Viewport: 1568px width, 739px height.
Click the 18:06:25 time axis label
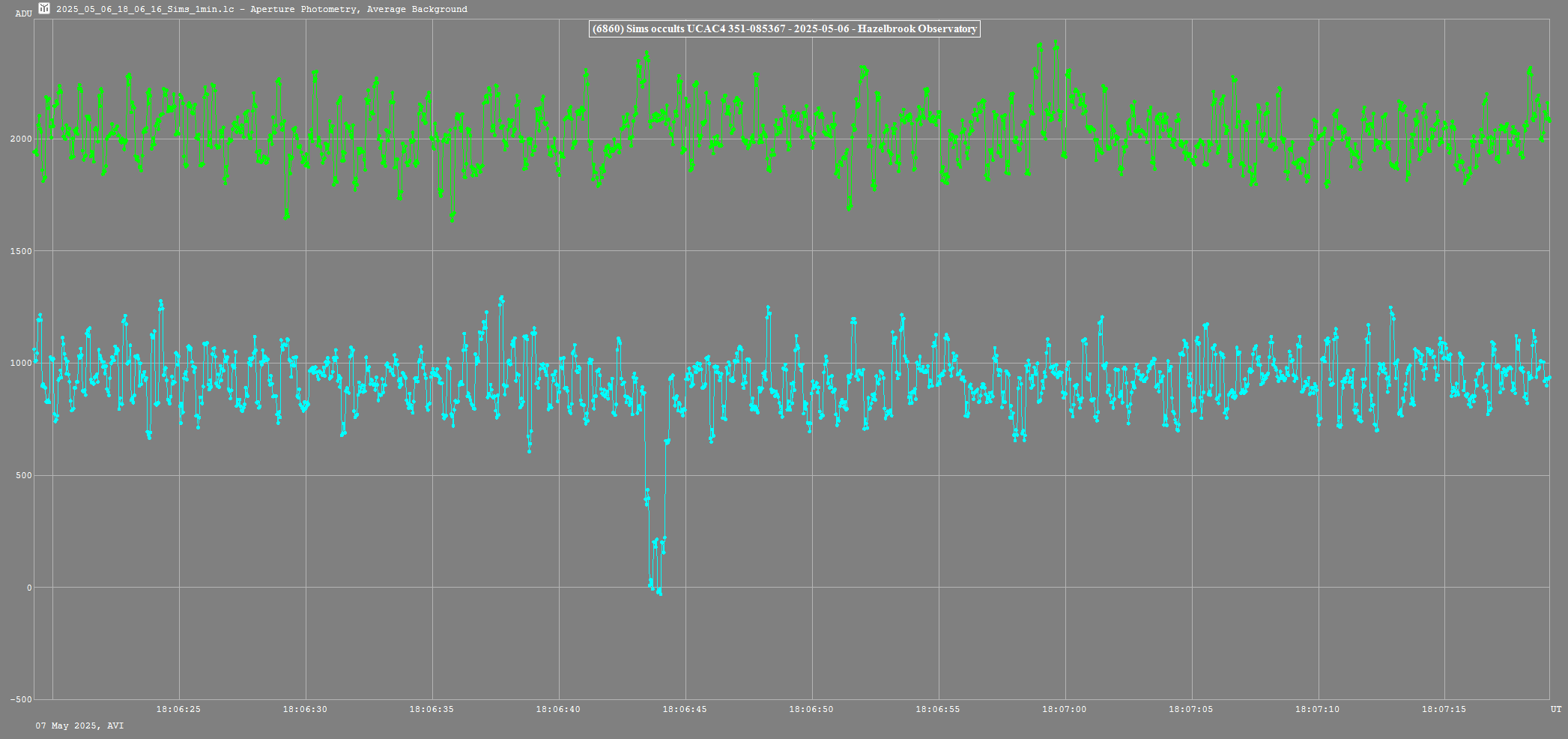(x=178, y=709)
